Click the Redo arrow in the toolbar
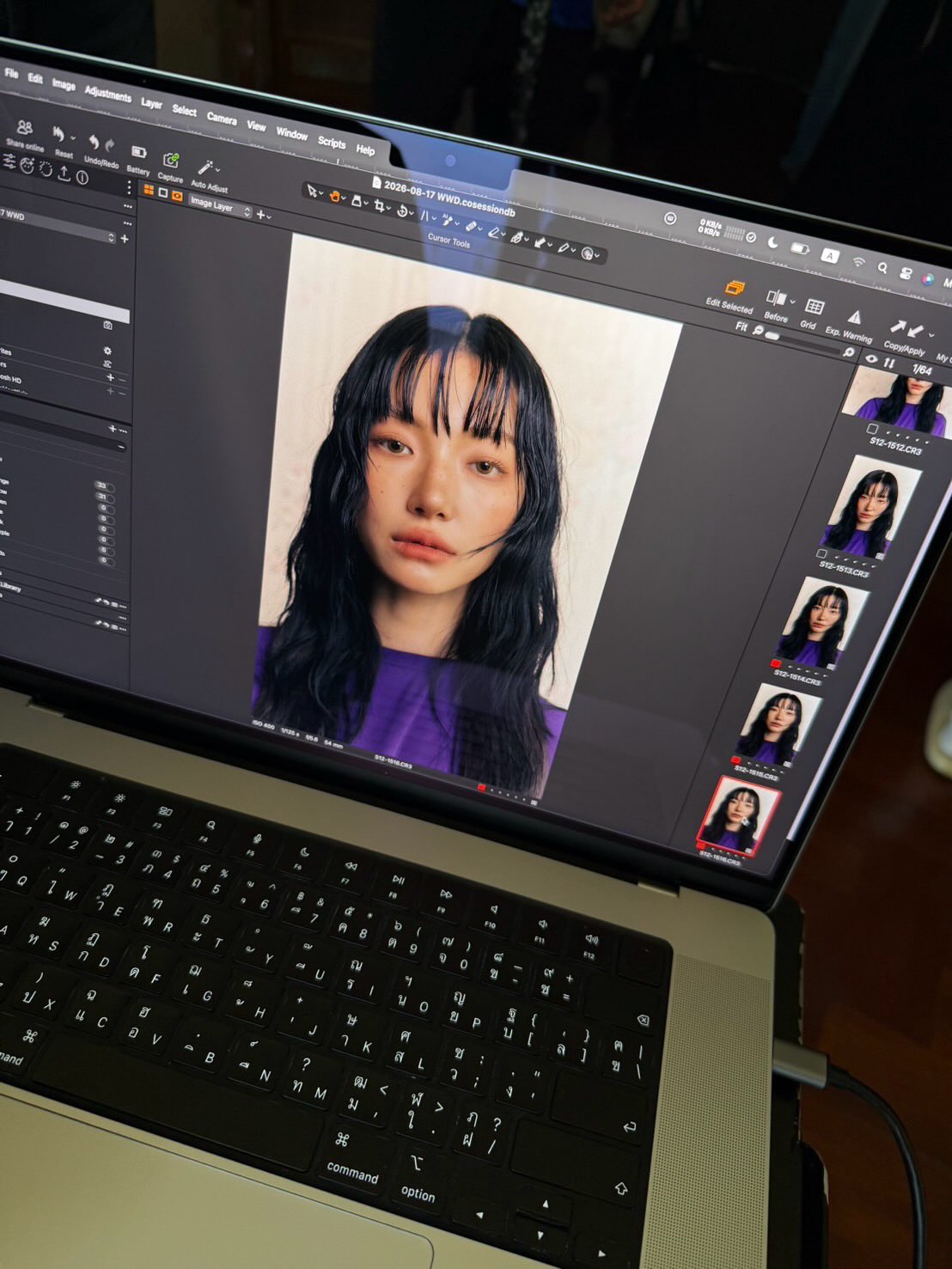Viewport: 952px width, 1269px height. (109, 146)
